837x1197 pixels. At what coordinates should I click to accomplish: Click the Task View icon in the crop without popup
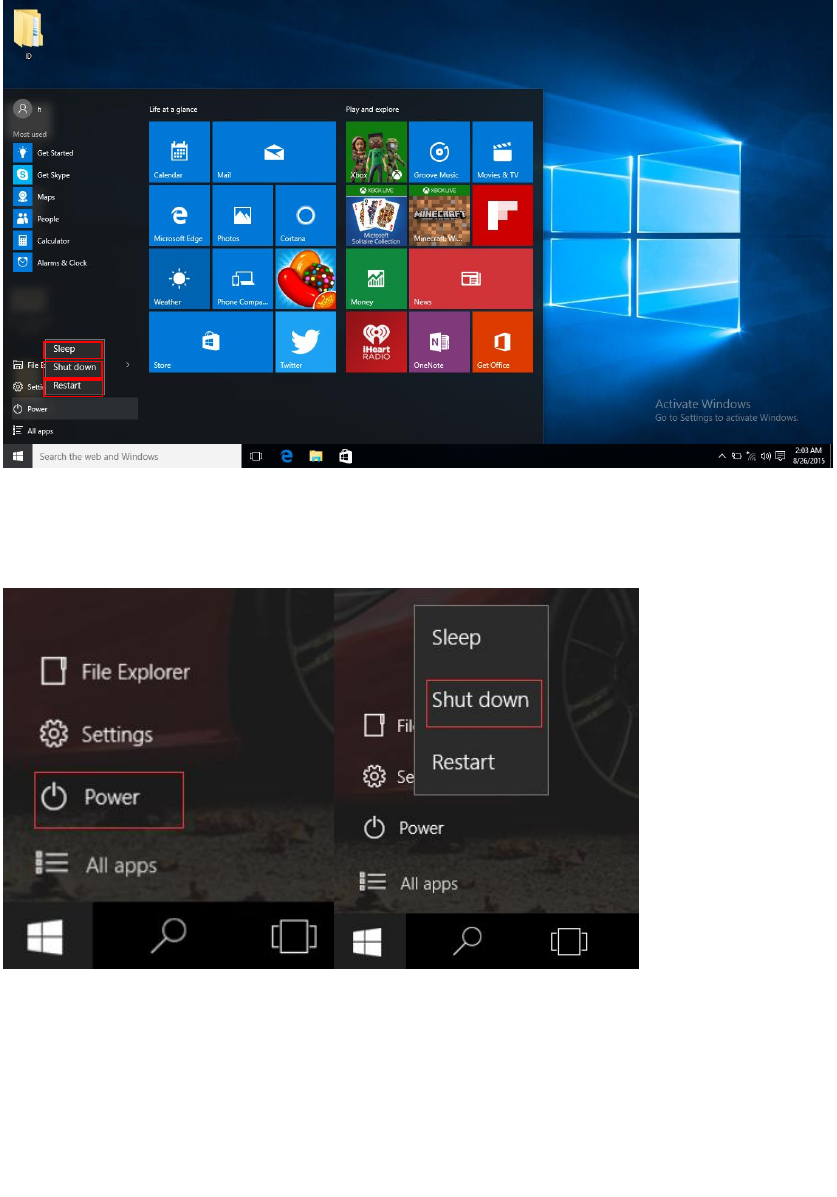[x=294, y=937]
